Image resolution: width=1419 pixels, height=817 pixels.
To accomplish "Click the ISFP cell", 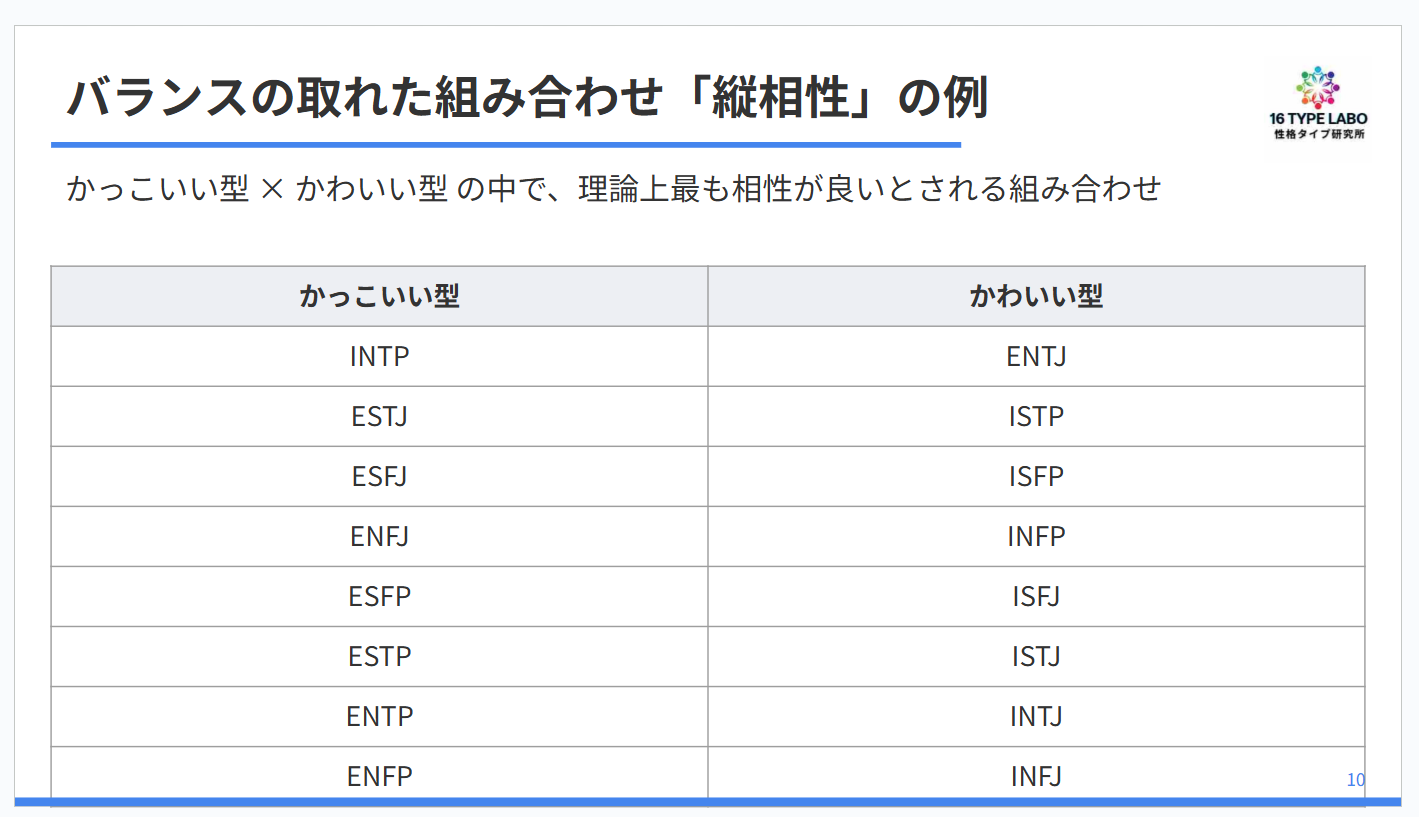I will 1036,476.
